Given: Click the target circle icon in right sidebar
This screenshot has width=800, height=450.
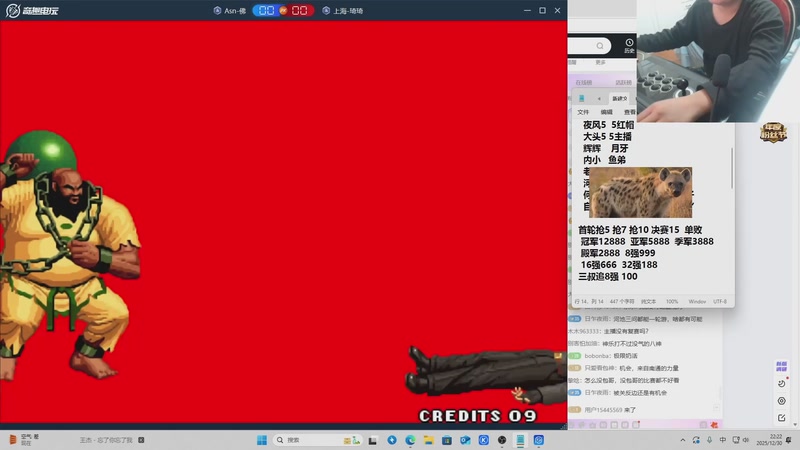Looking at the screenshot, I should [782, 401].
